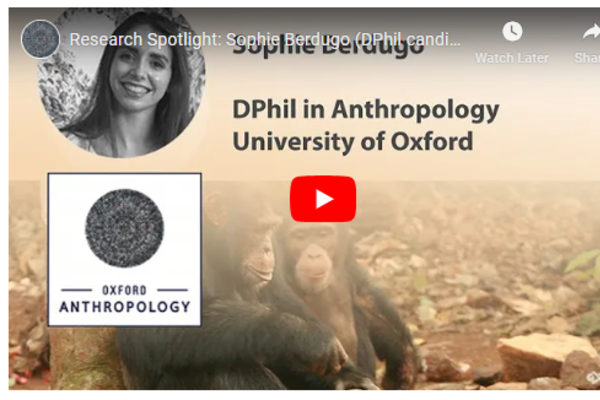Click Sophie Berdugo's circular portrait photo
The width and height of the screenshot is (600, 400).
(x=121, y=82)
